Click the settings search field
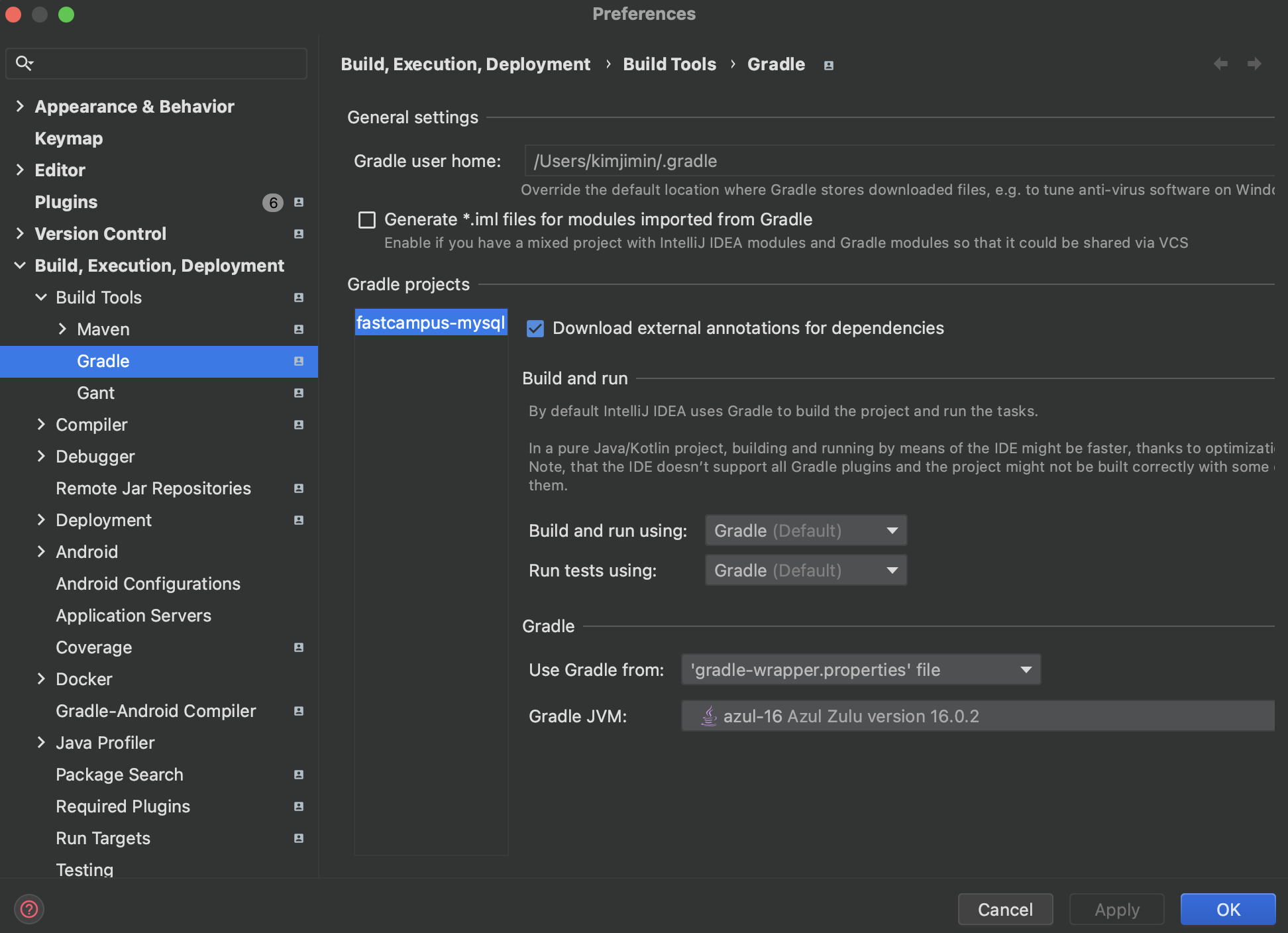This screenshot has width=1288, height=933. (156, 63)
